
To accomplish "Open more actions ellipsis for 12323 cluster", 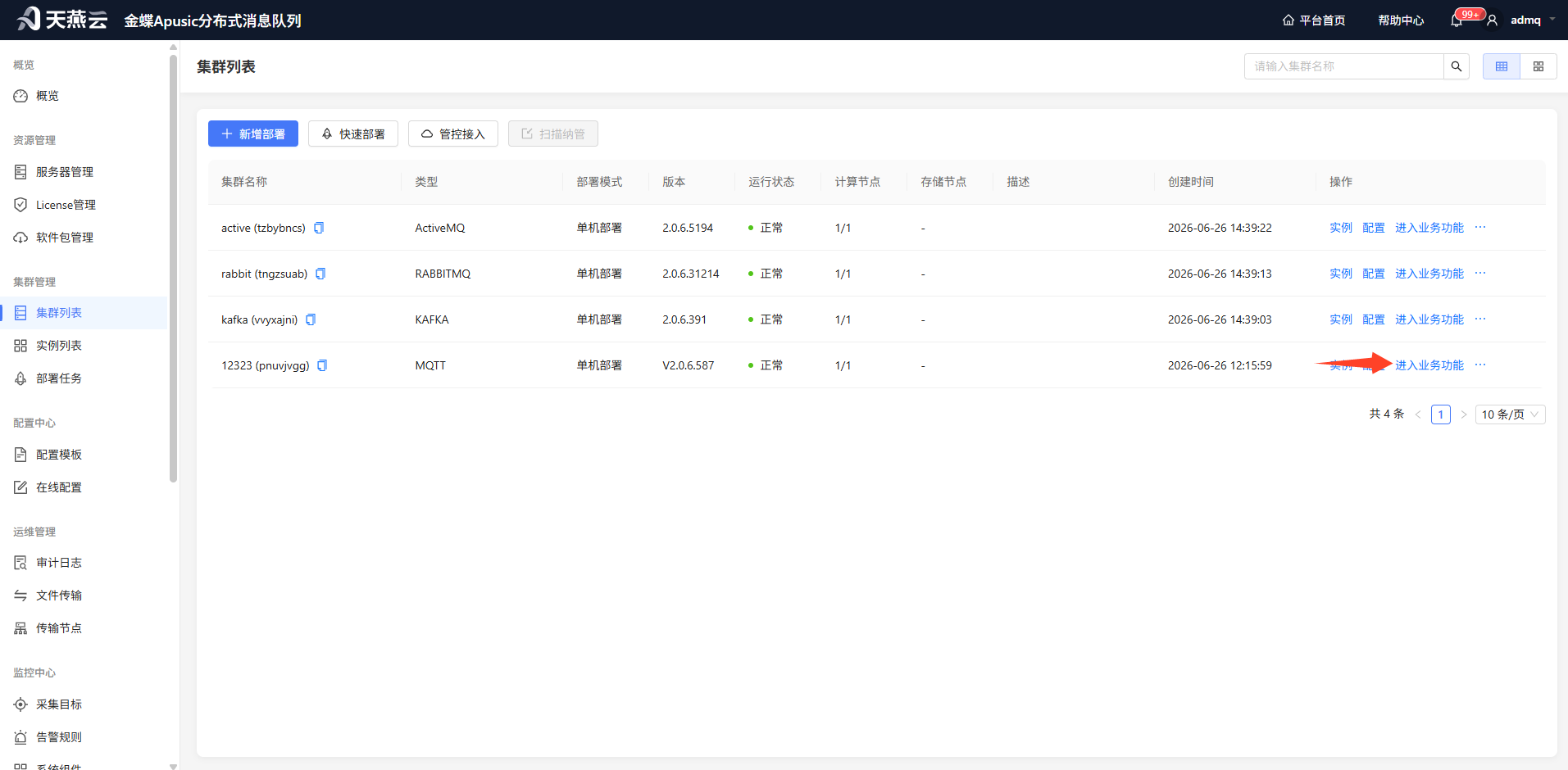I will pos(1480,365).
